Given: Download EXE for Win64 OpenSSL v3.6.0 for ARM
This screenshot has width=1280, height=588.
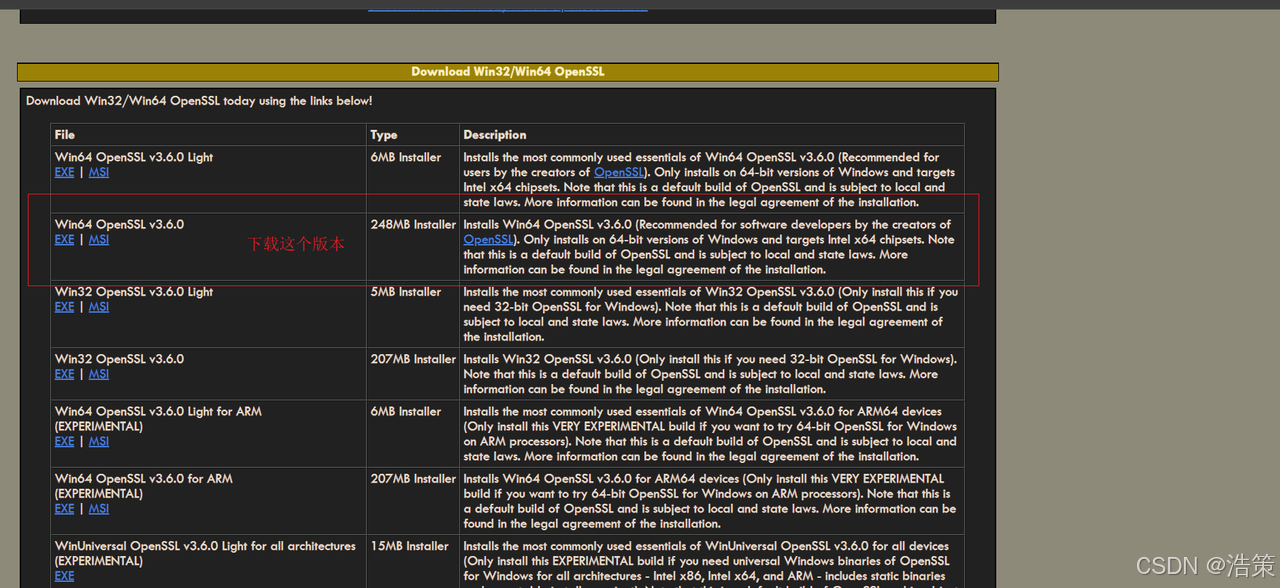Looking at the screenshot, I should [64, 508].
